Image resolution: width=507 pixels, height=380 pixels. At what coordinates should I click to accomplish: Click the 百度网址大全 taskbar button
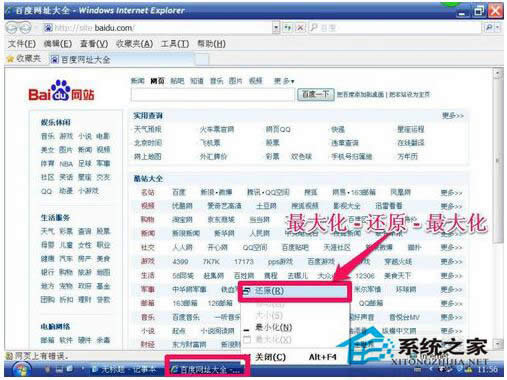pos(207,369)
